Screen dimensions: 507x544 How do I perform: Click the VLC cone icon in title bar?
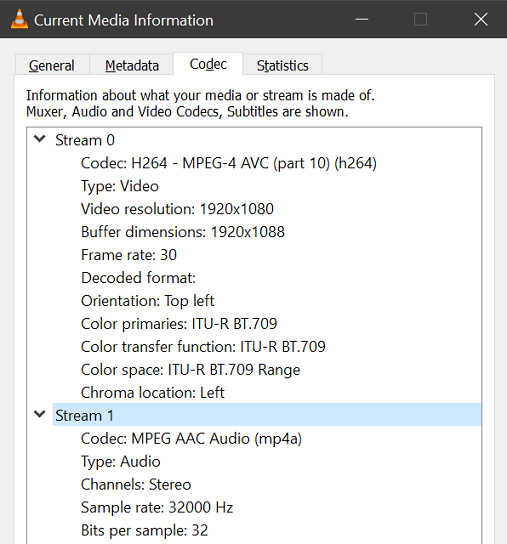coord(19,19)
